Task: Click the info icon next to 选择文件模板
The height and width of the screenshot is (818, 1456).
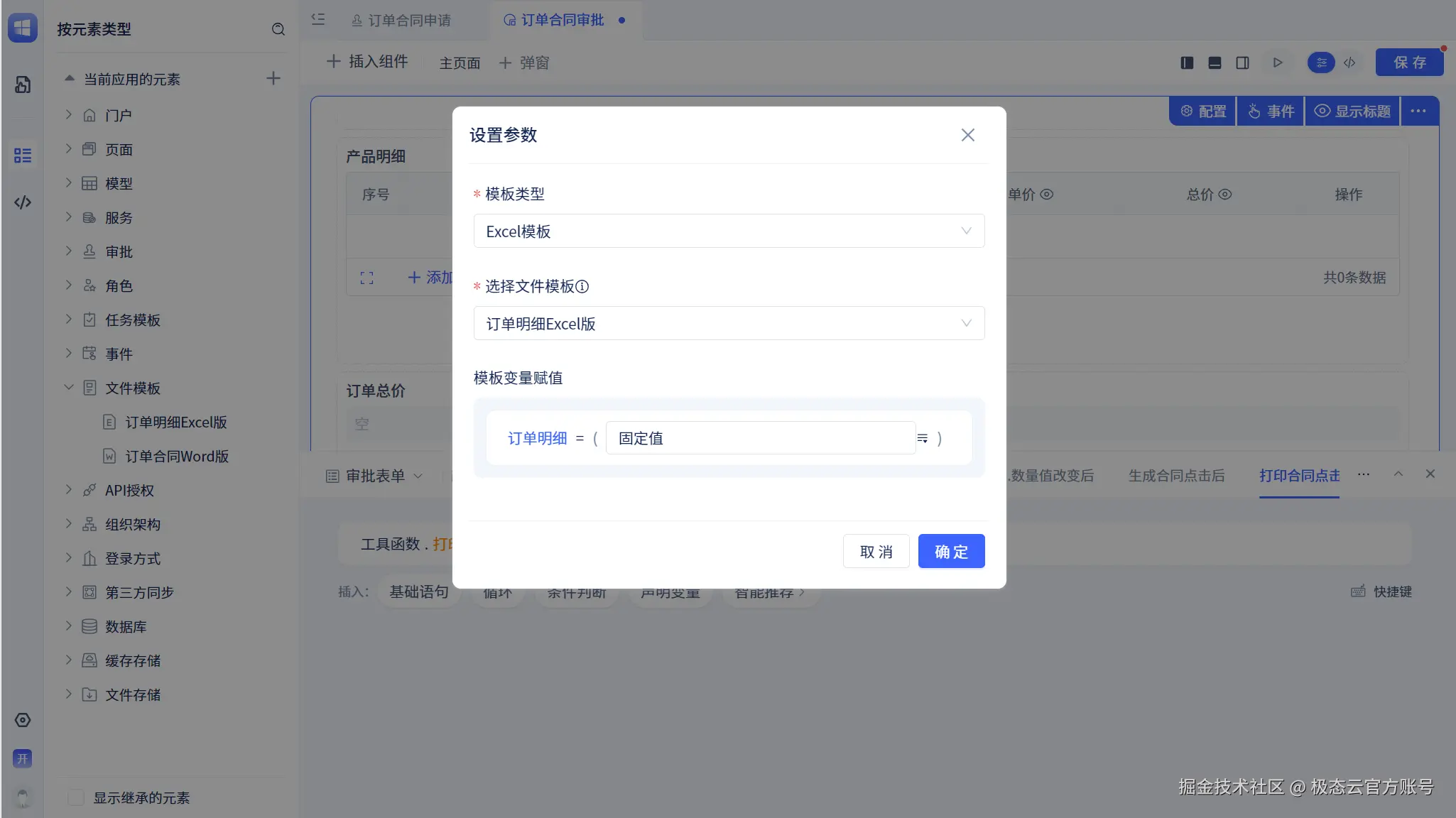Action: (x=582, y=287)
